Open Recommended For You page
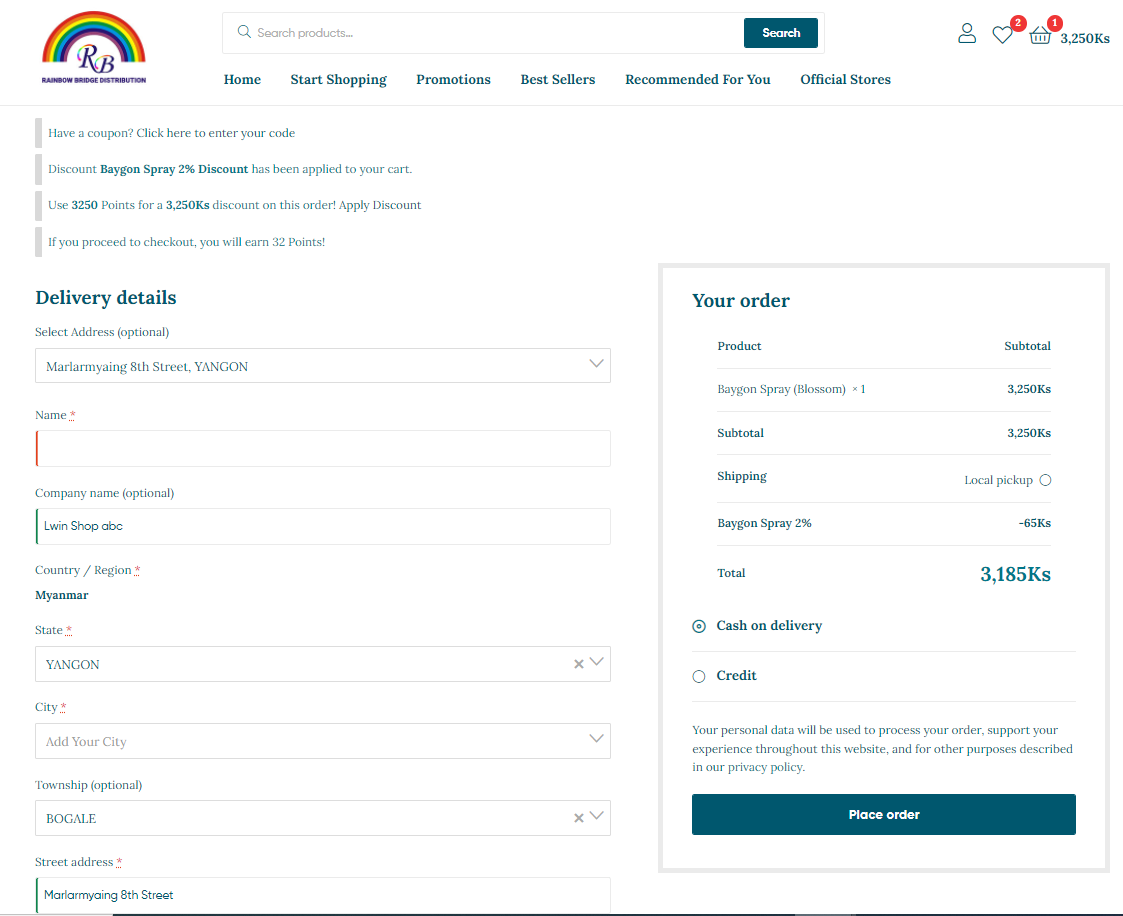The width and height of the screenshot is (1123, 916). [x=698, y=79]
